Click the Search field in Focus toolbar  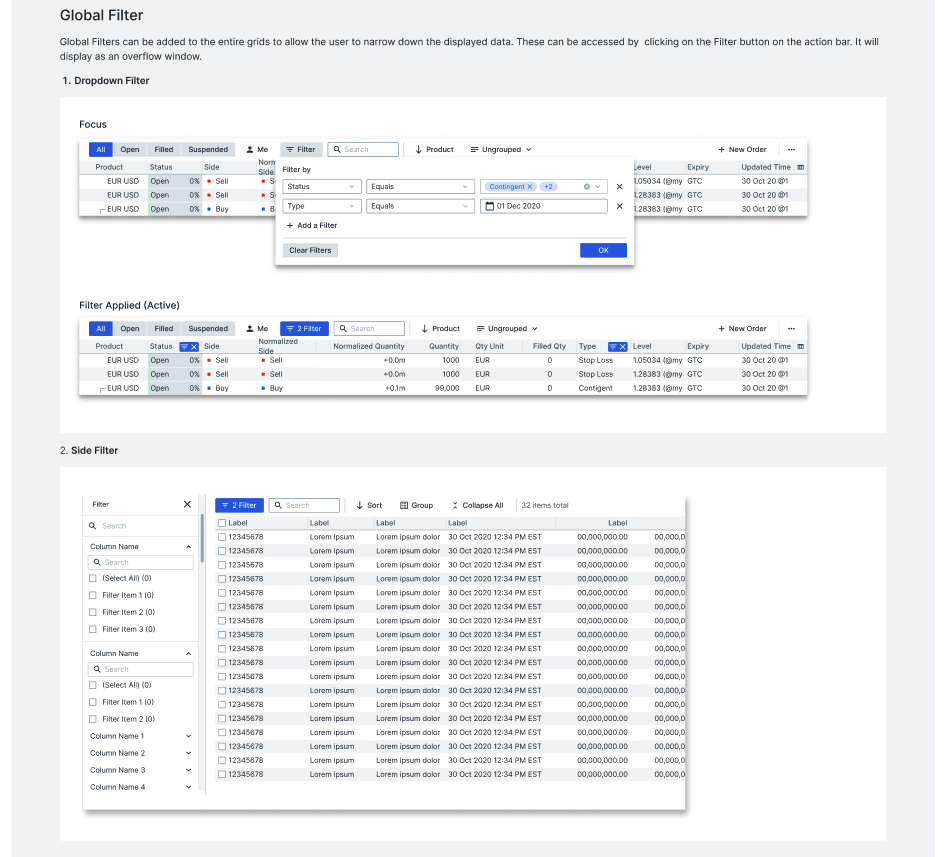(363, 150)
